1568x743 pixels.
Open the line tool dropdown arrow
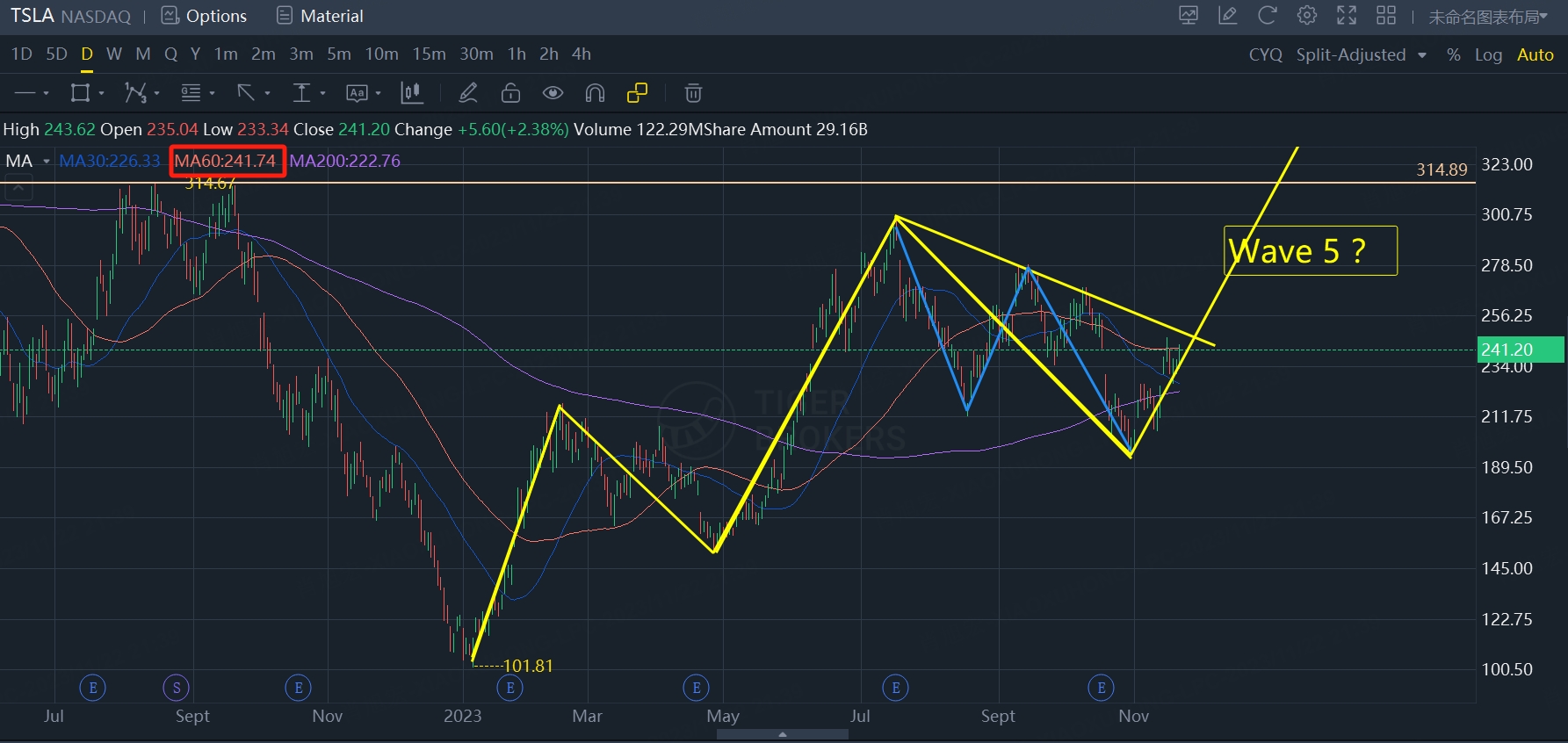click(46, 93)
